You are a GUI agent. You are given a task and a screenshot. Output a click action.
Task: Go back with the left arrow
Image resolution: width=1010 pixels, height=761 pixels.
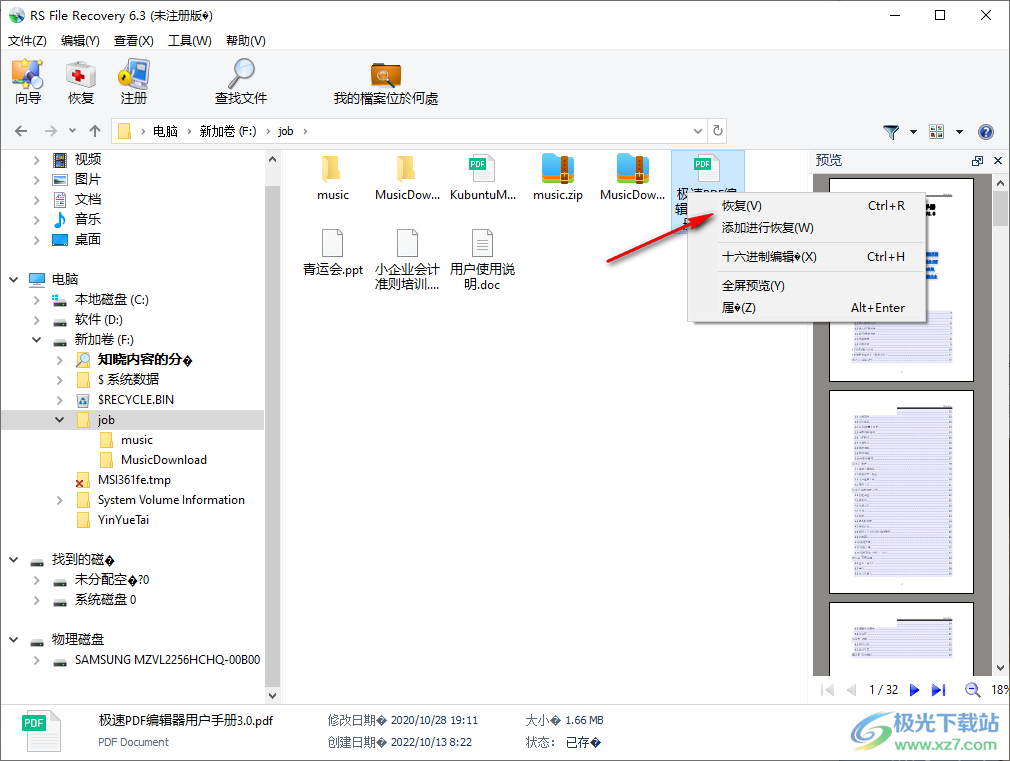click(x=21, y=131)
